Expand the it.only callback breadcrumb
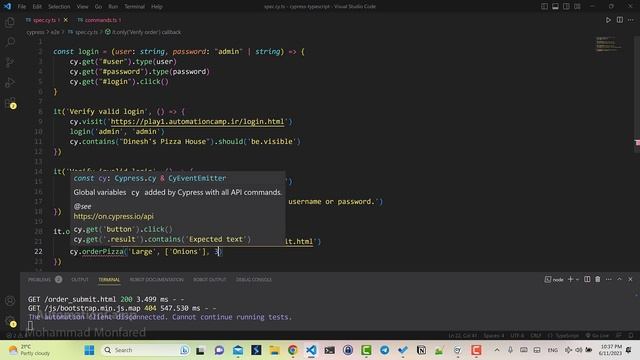Image resolution: width=640 pixels, height=360 pixels. (143, 32)
